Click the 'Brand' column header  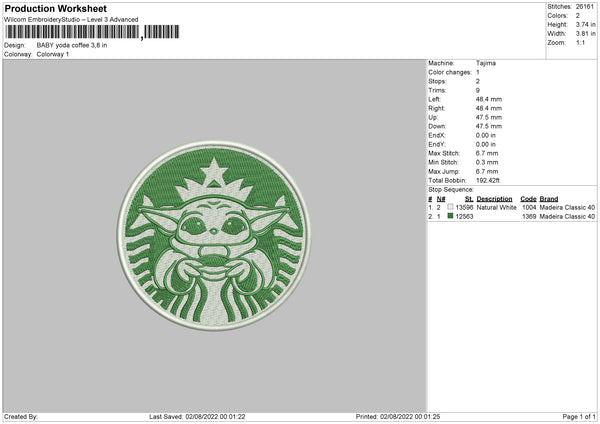click(x=549, y=199)
